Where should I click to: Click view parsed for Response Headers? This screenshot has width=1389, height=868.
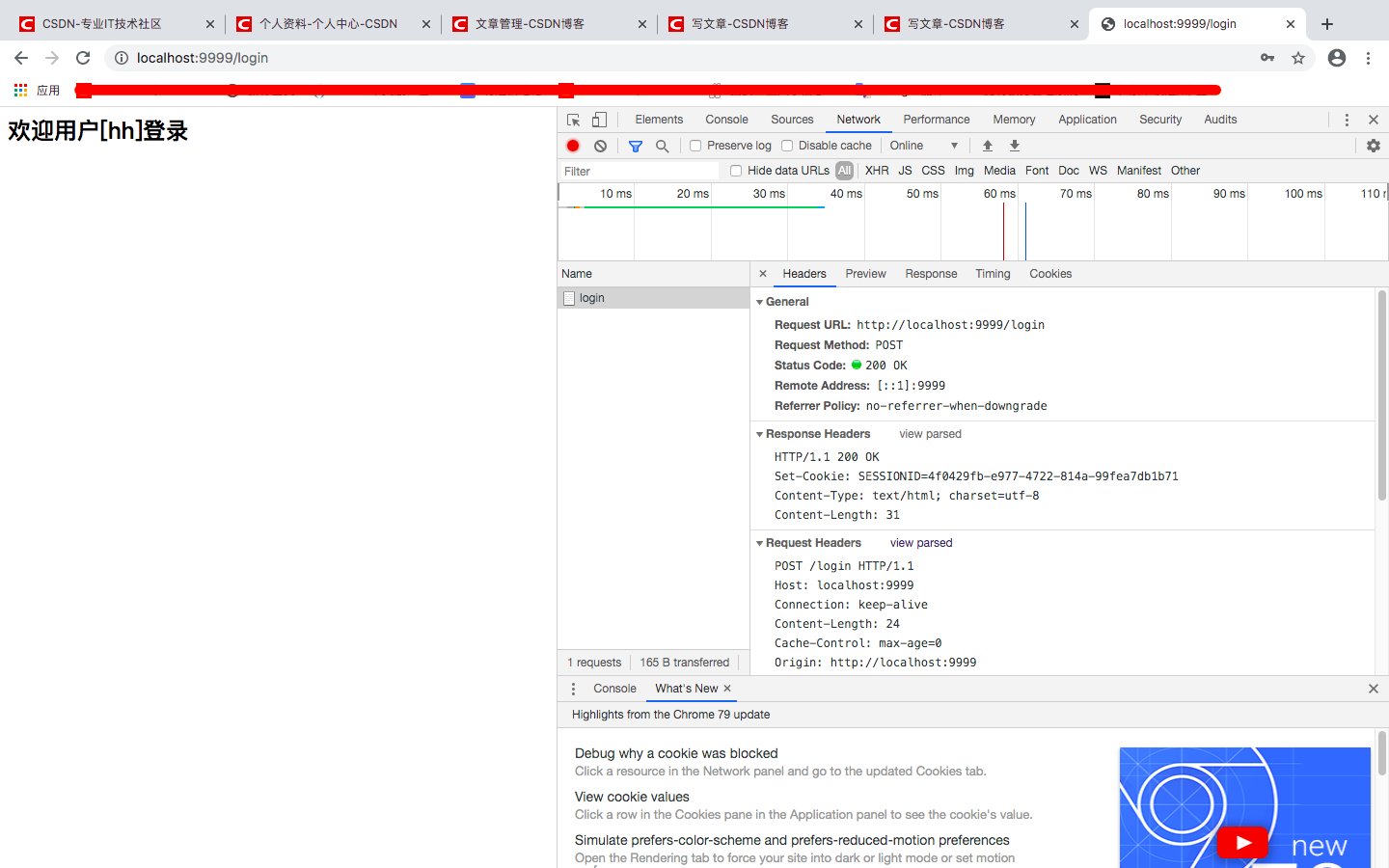click(x=930, y=434)
